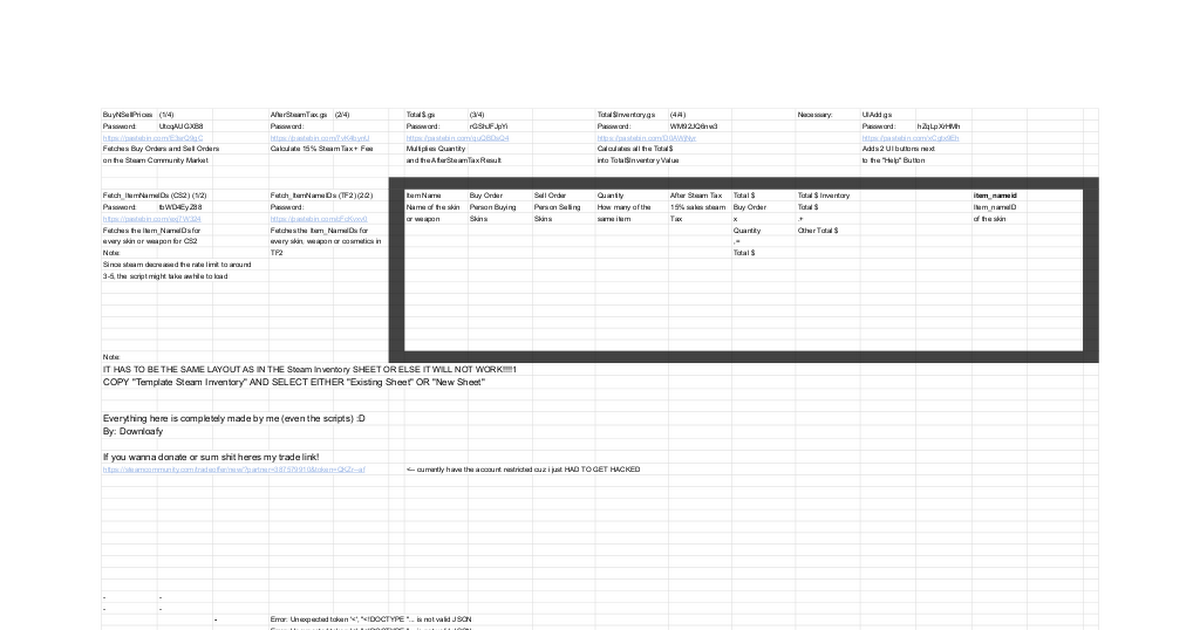Open the pastebin link under AfterSteamTax.gs
This screenshot has height=630, width=1200.
pyautogui.click(x=320, y=138)
